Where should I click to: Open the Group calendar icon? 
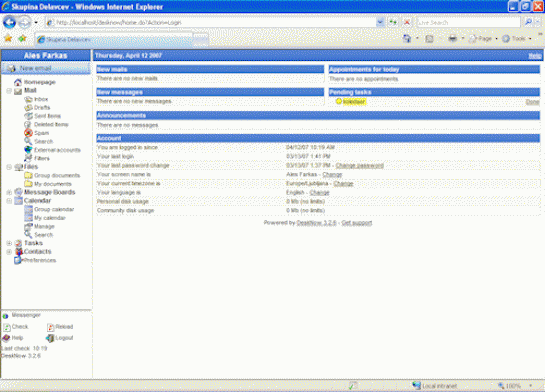coord(28,209)
